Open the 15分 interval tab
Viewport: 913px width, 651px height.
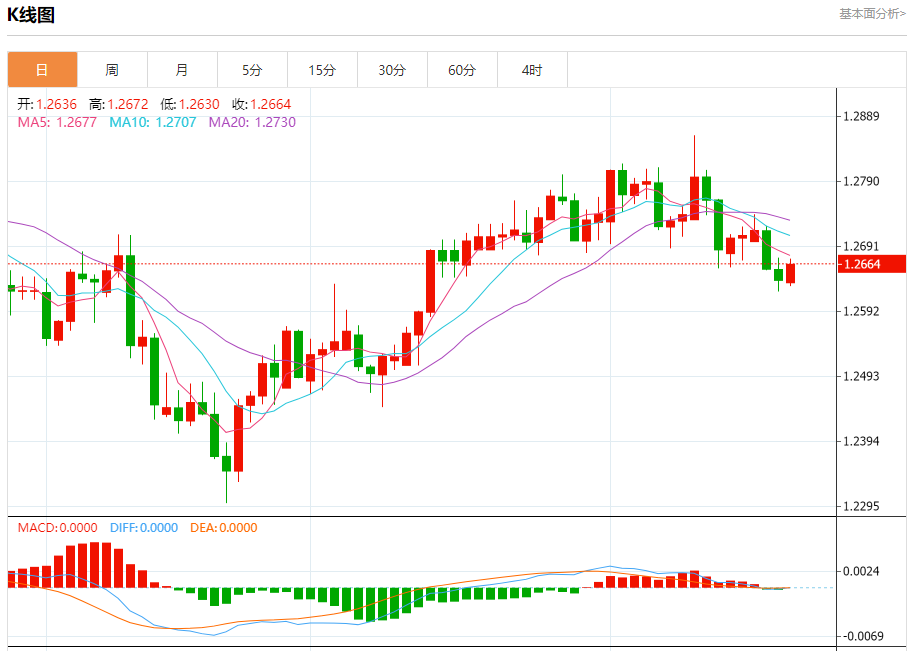coord(322,70)
